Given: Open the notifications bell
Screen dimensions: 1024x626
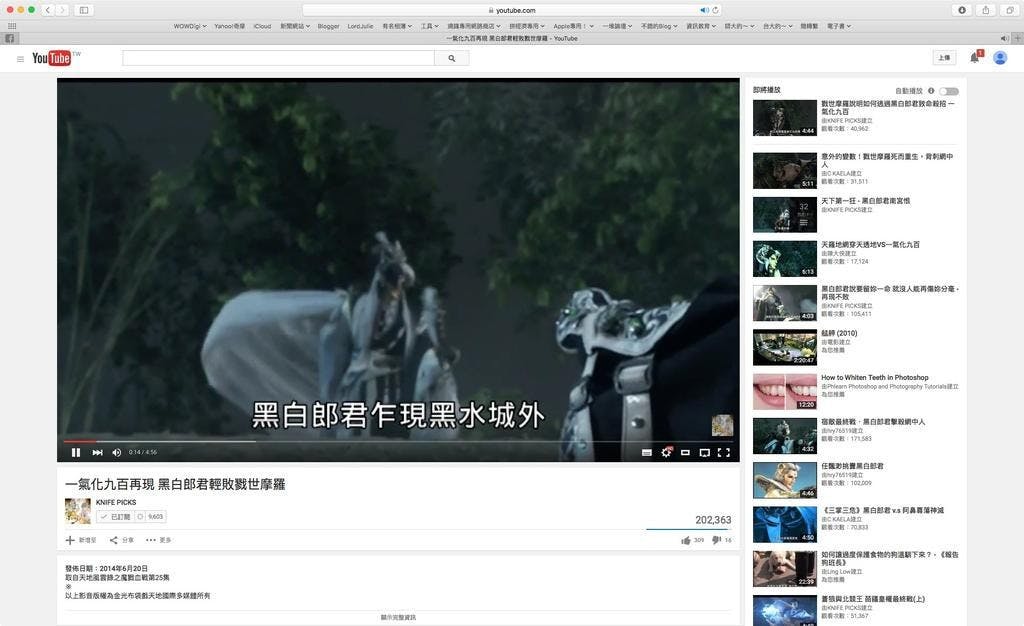Looking at the screenshot, I should tap(975, 57).
